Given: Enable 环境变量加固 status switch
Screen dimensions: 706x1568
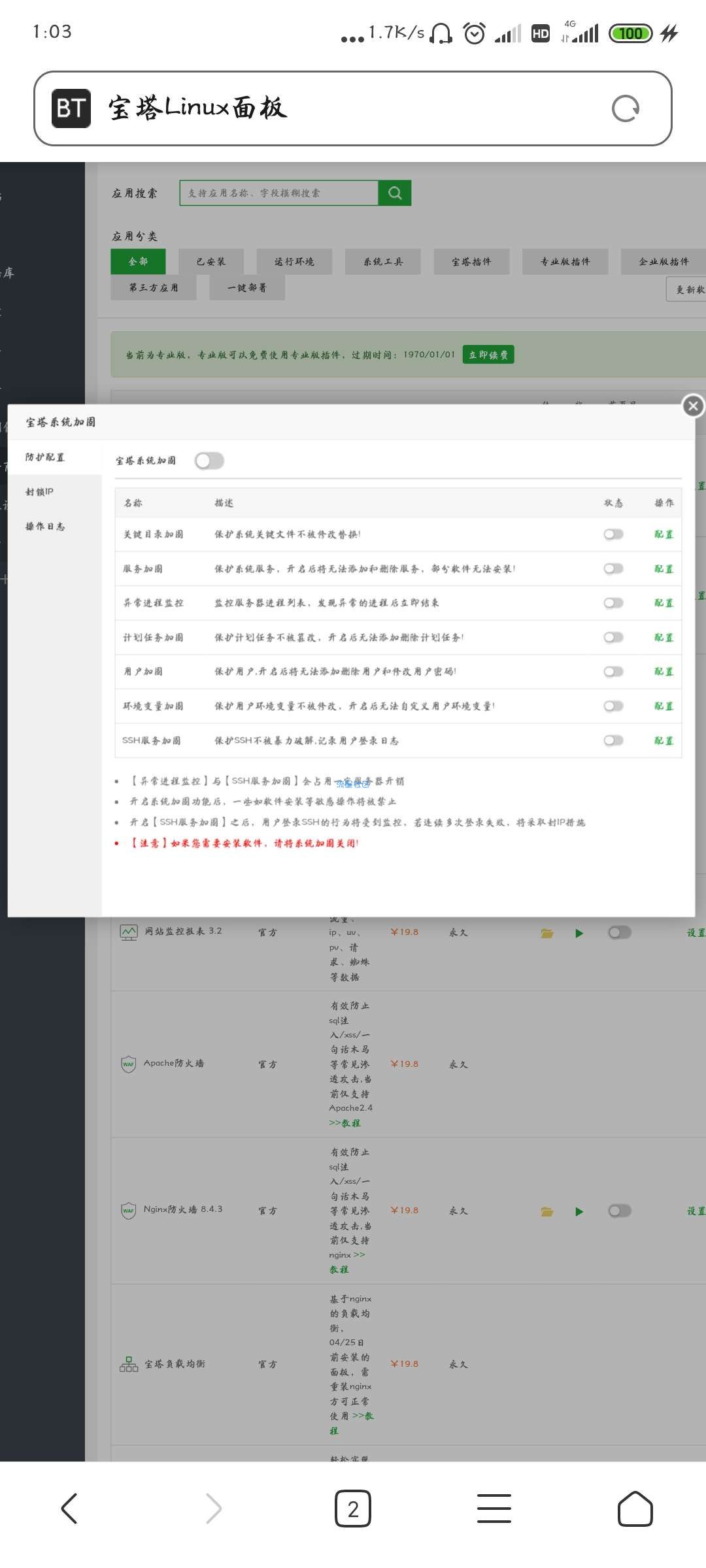Looking at the screenshot, I should pos(613,706).
